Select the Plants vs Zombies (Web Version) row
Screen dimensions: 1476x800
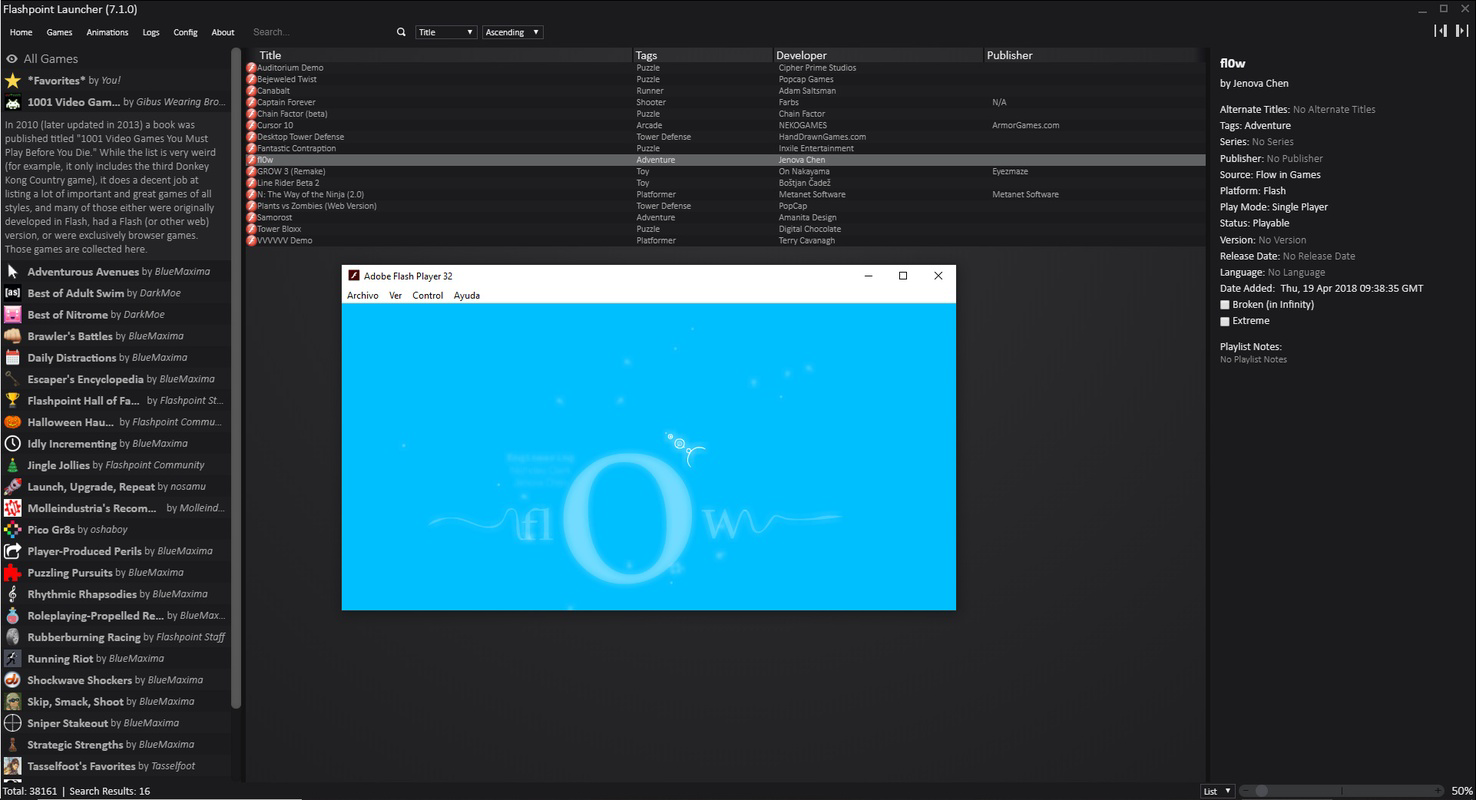[x=725, y=206]
